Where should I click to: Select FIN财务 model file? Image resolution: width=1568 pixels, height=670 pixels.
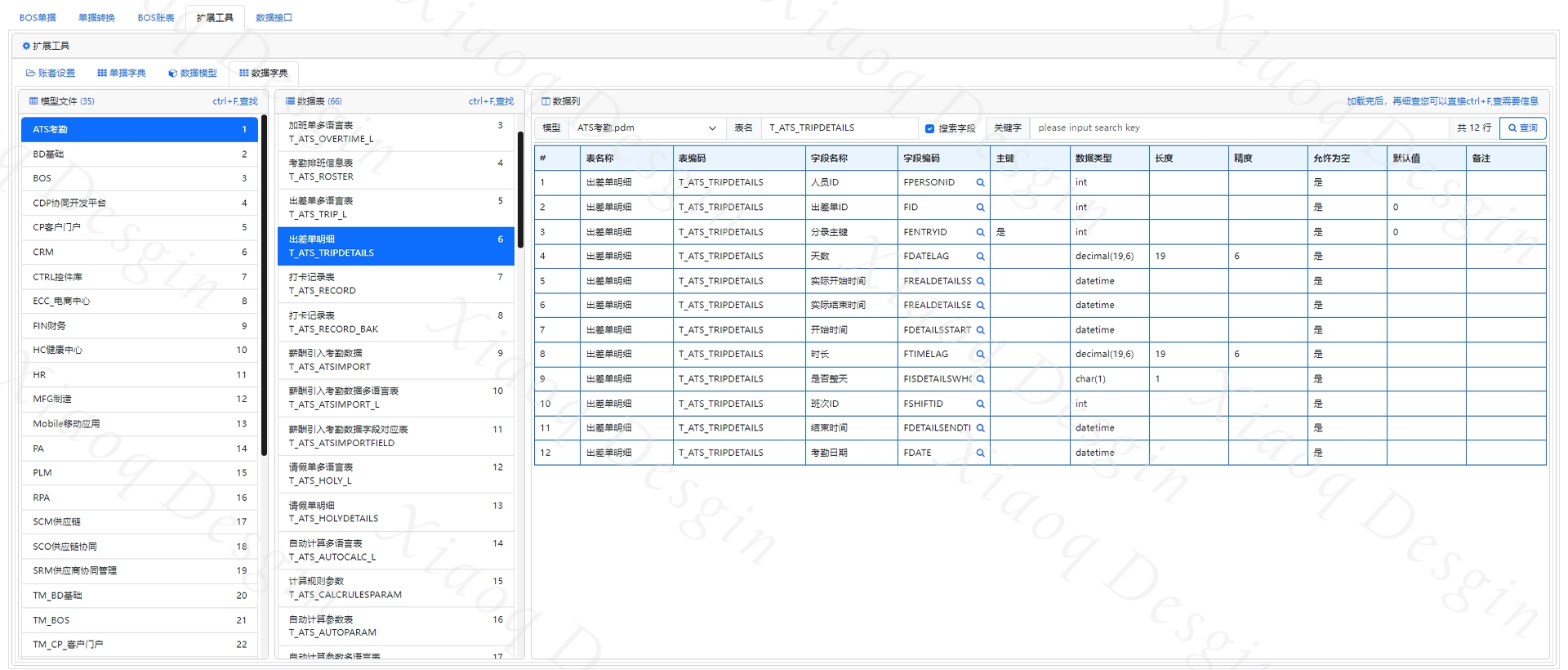tap(140, 325)
